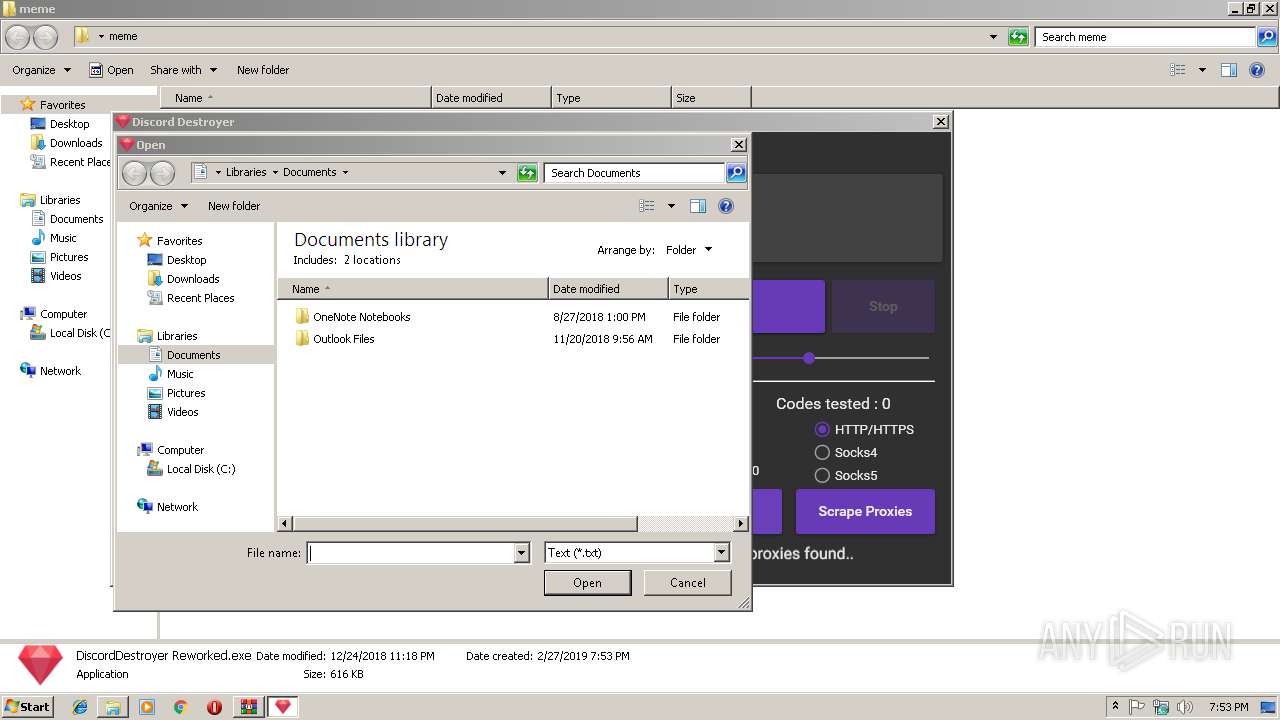Sort by the Name column in the Open dialog

pyautogui.click(x=413, y=289)
